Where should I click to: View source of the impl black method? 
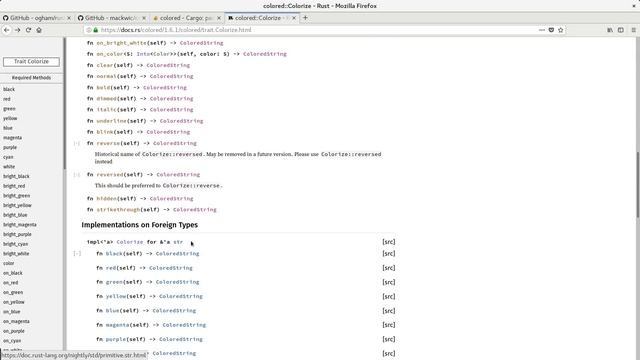pyautogui.click(x=389, y=253)
